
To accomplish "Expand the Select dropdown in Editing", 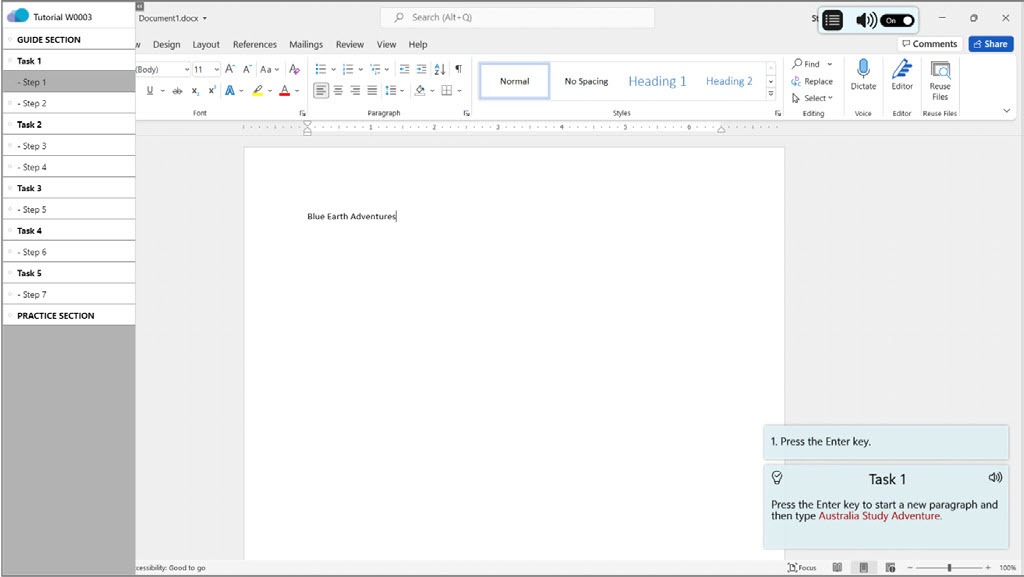I will pos(814,98).
